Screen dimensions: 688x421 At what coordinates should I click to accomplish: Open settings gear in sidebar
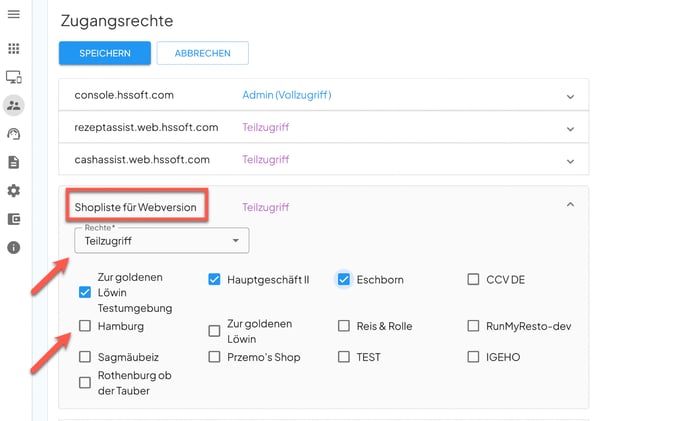point(14,191)
